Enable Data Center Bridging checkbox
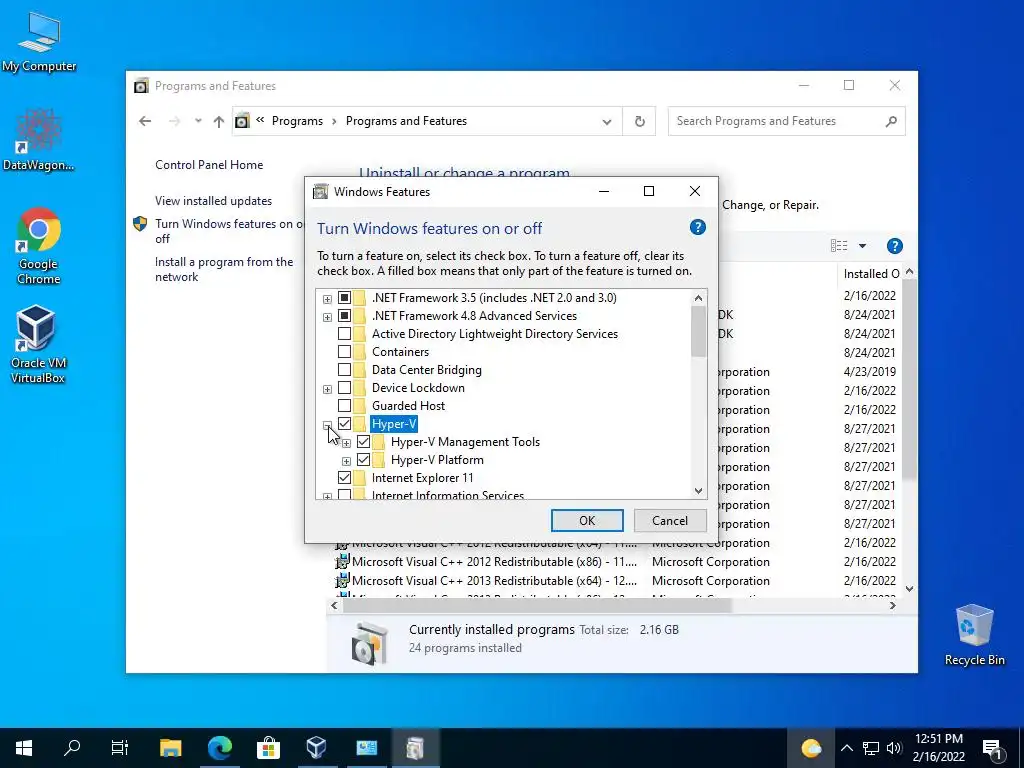The image size is (1024, 768). coord(344,370)
